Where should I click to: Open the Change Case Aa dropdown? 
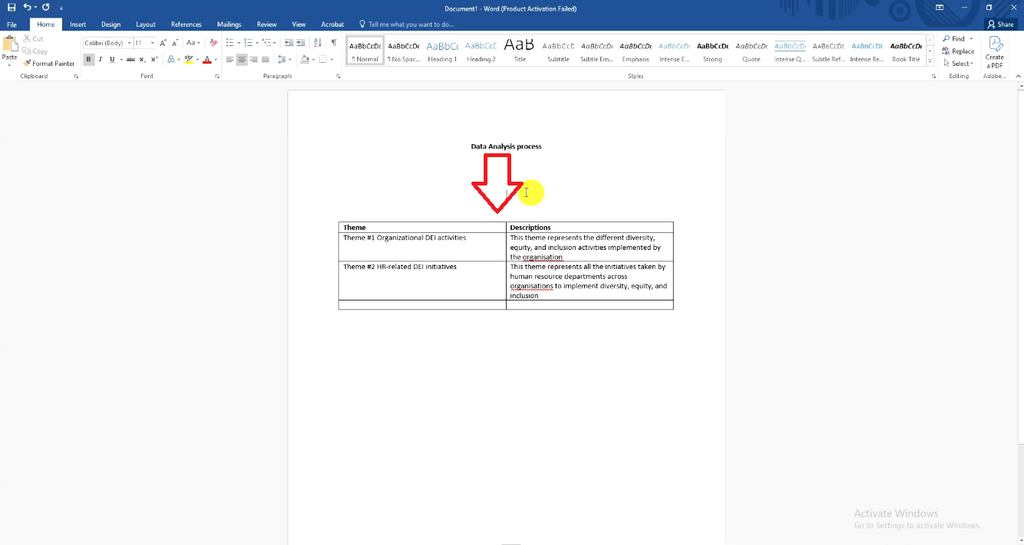click(193, 43)
